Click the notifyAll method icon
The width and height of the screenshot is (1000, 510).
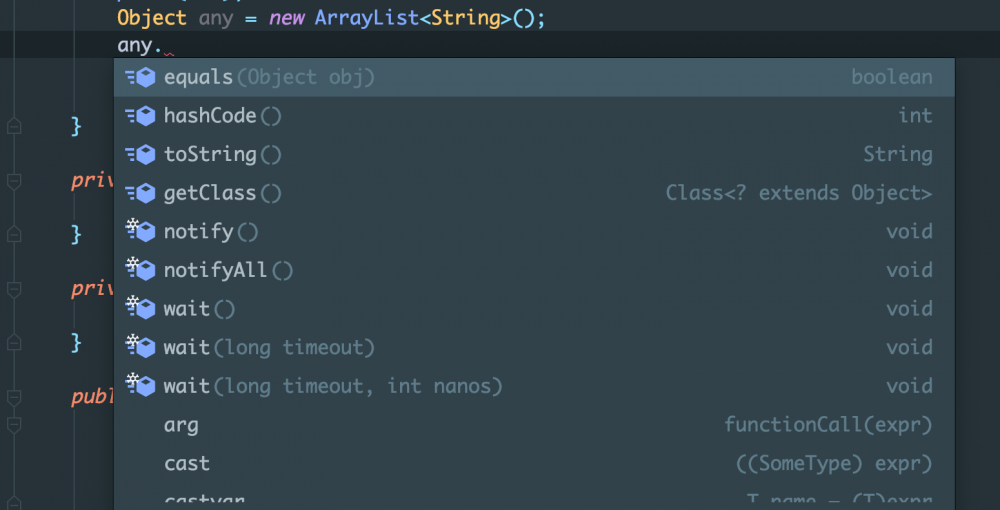(x=140, y=270)
